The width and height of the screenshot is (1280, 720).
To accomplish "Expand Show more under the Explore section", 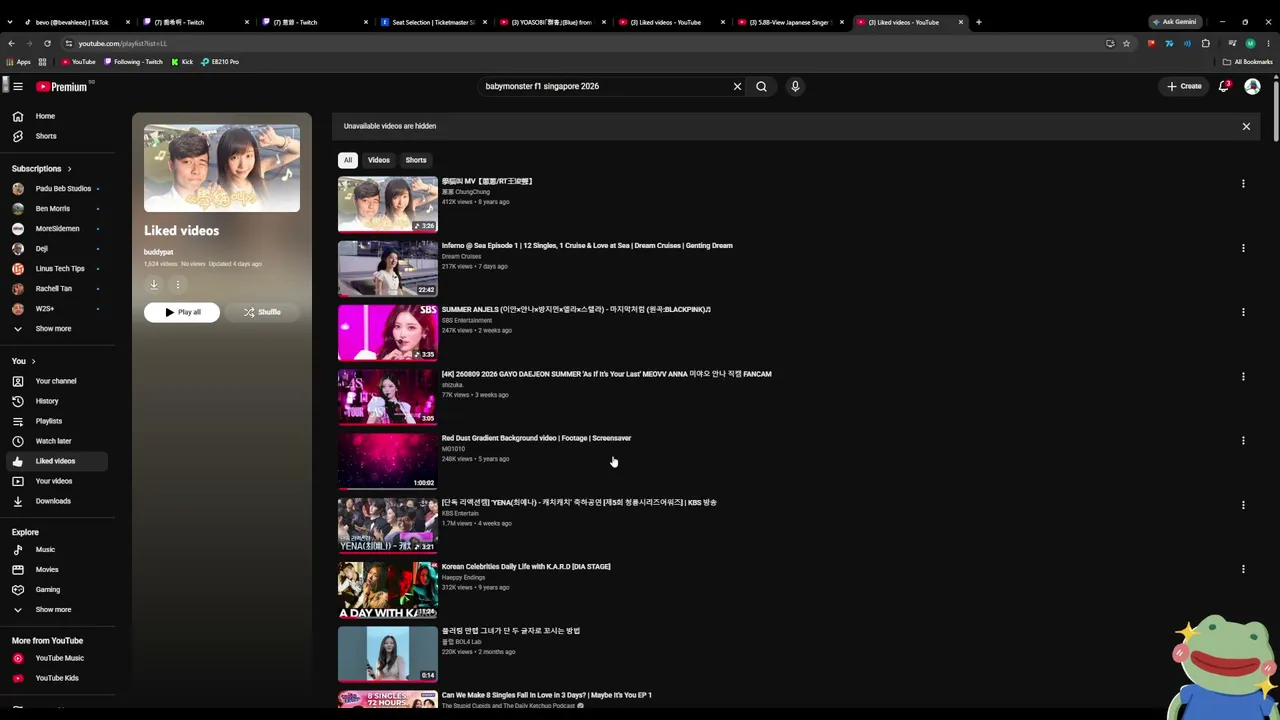I will point(55,610).
